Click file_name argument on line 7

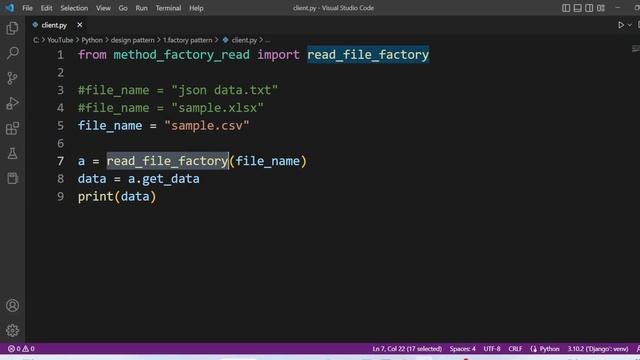(267, 161)
